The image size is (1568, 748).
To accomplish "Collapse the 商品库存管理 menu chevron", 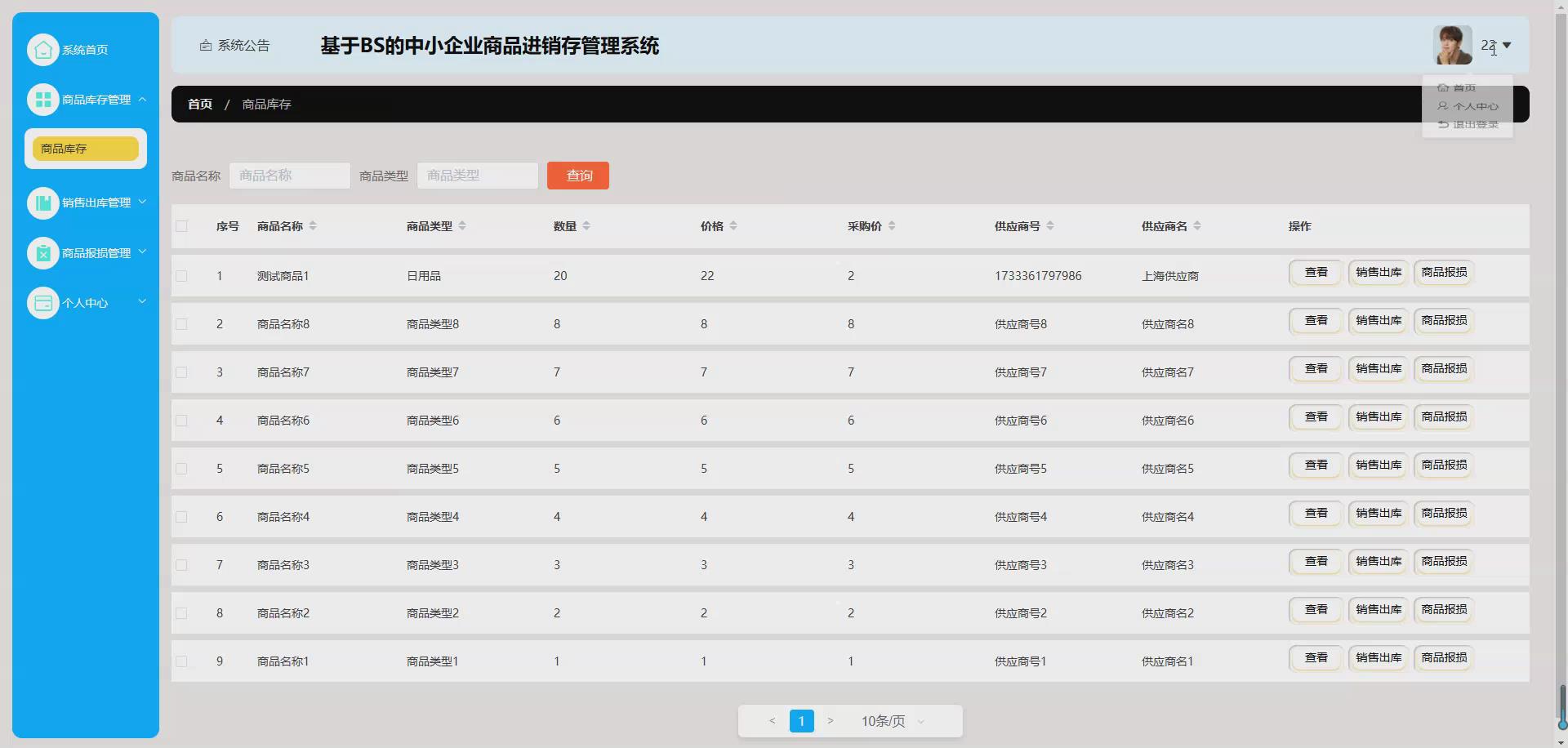I will (x=142, y=99).
